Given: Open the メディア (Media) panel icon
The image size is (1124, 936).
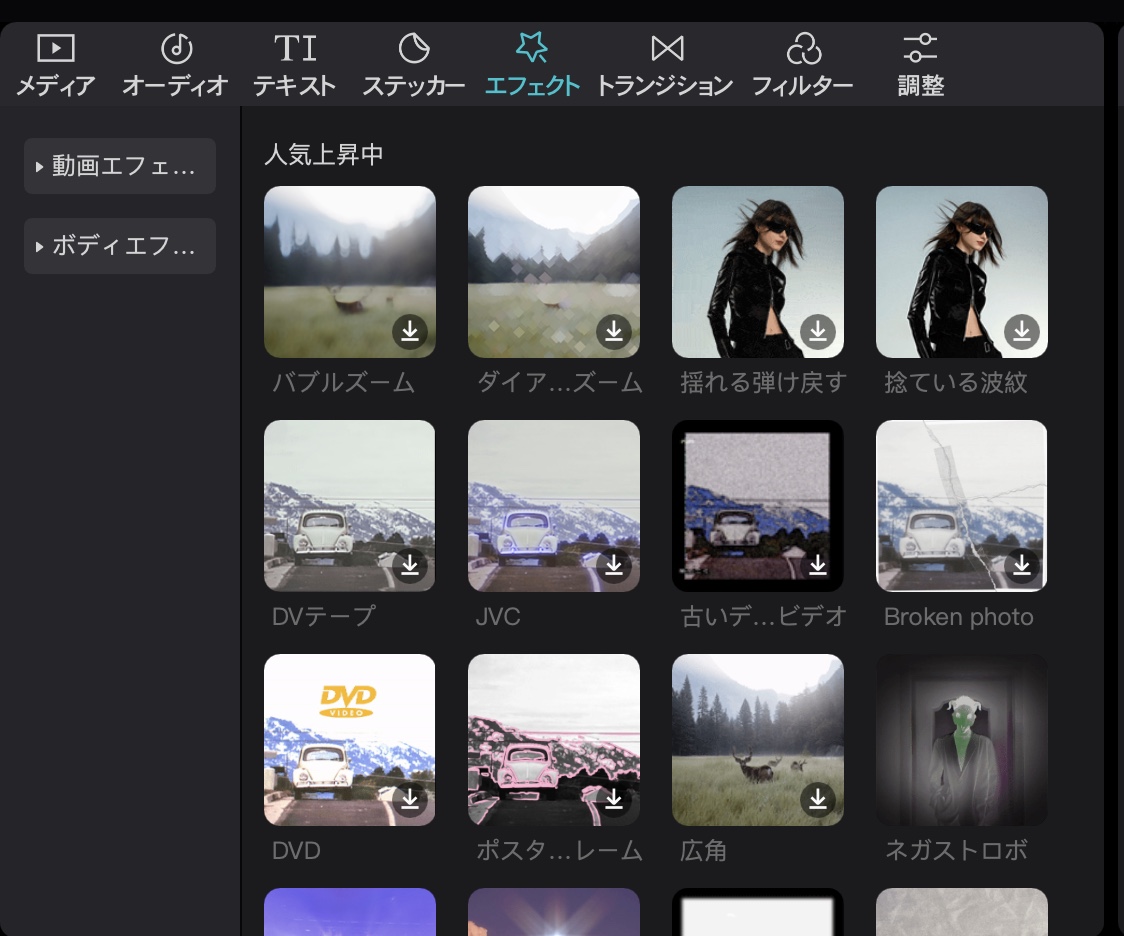Looking at the screenshot, I should [55, 62].
